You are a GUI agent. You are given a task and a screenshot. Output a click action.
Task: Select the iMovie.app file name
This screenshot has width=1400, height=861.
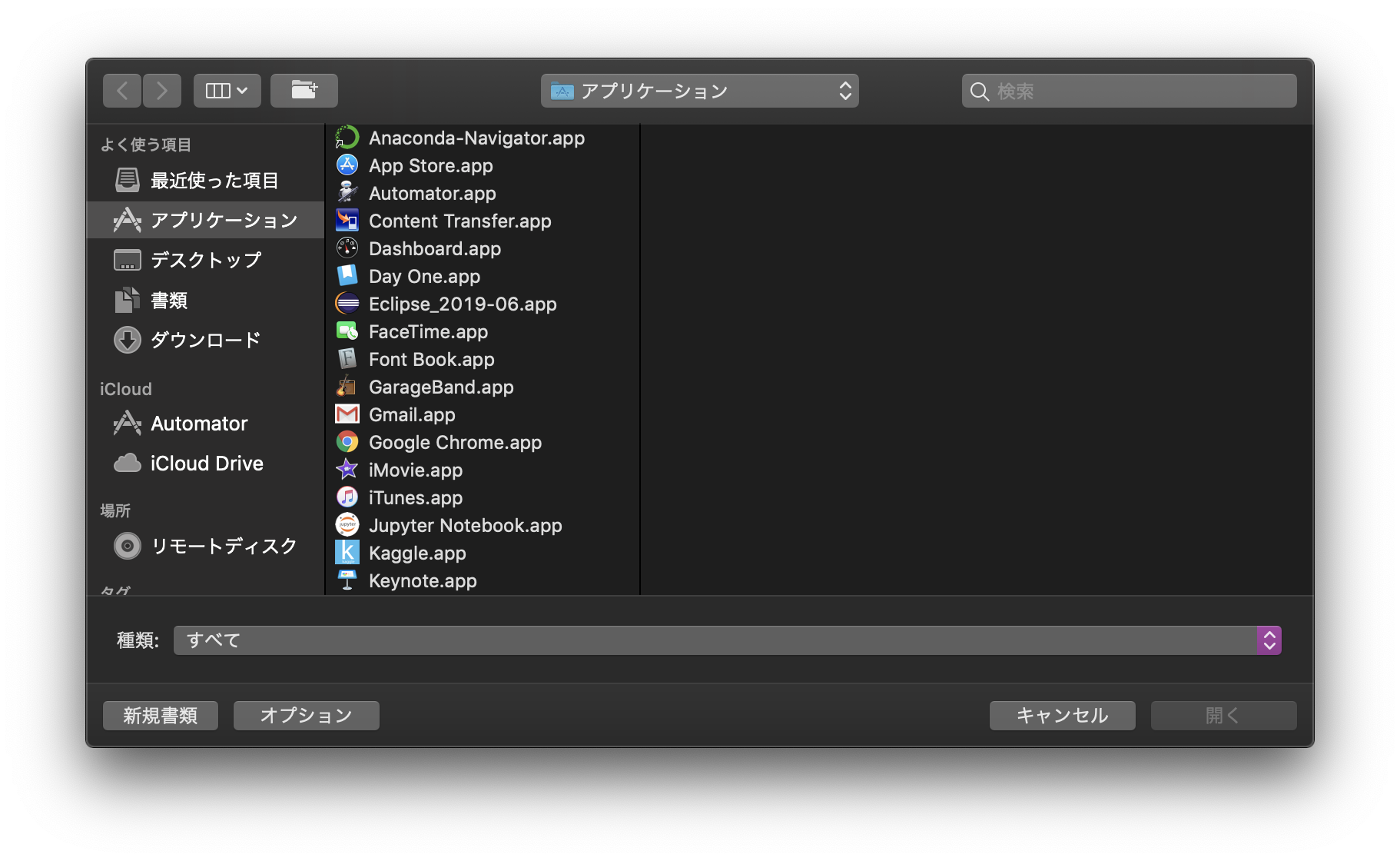pos(416,470)
